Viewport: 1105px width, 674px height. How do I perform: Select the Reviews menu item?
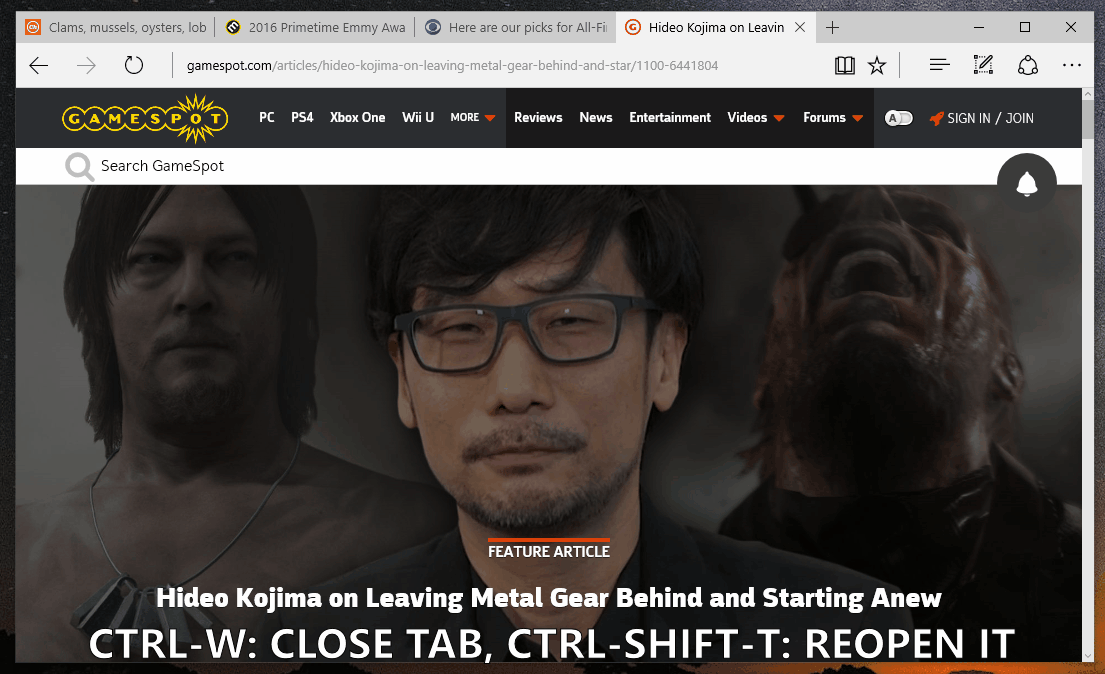pyautogui.click(x=538, y=117)
